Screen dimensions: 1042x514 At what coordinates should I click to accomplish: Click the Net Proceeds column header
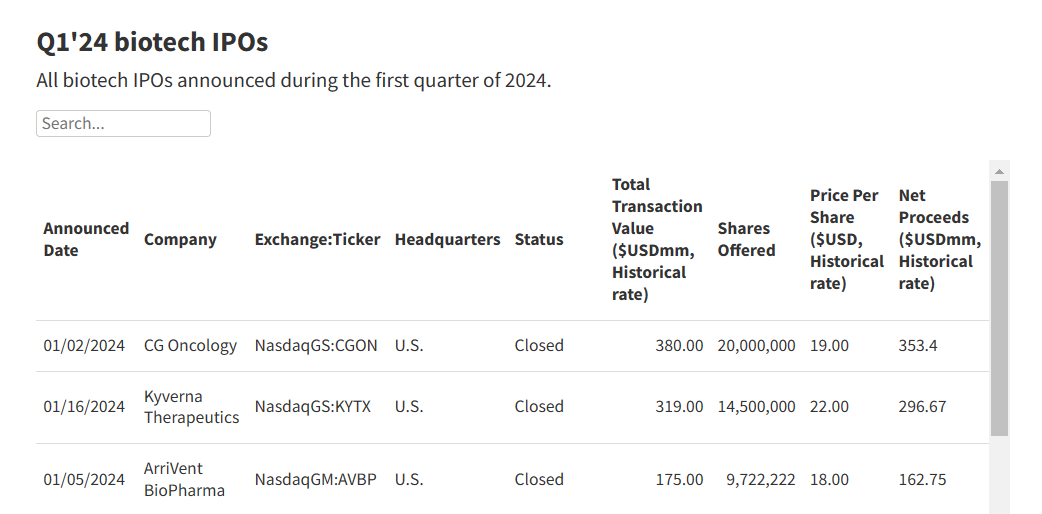point(939,239)
